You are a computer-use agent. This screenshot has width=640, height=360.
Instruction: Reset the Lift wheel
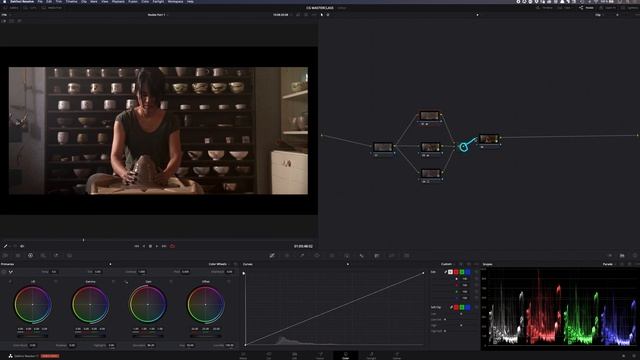(x=56, y=282)
